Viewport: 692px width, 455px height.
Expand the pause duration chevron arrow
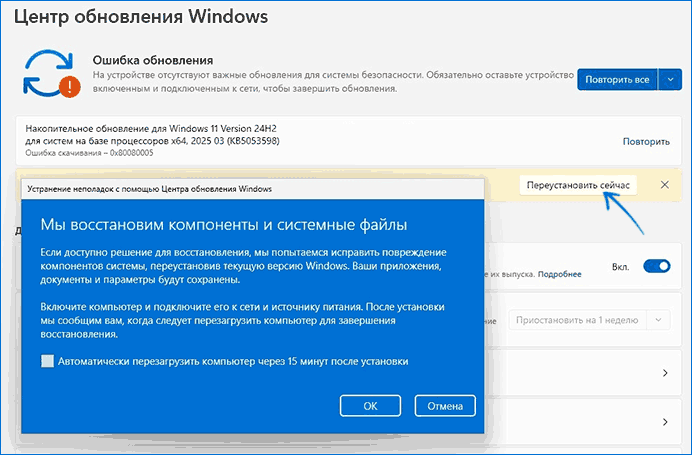(658, 320)
